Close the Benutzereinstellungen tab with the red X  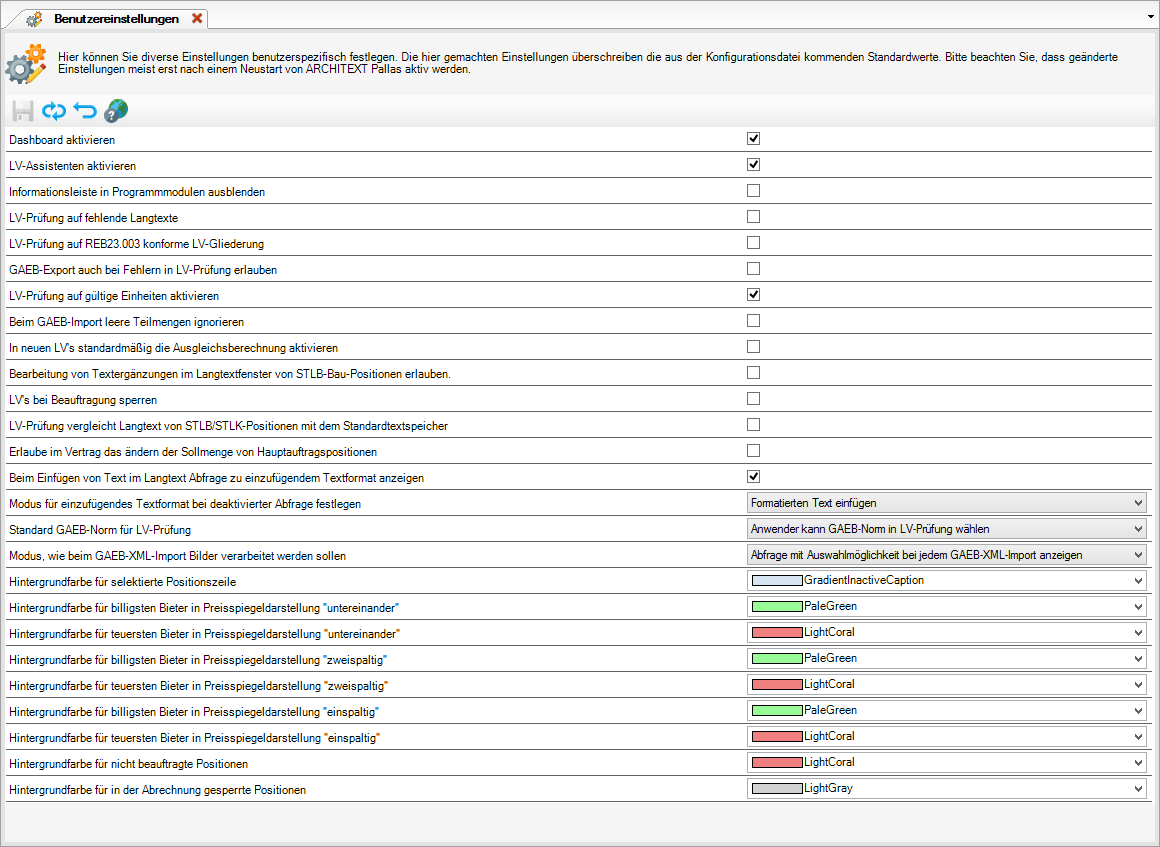click(x=197, y=18)
